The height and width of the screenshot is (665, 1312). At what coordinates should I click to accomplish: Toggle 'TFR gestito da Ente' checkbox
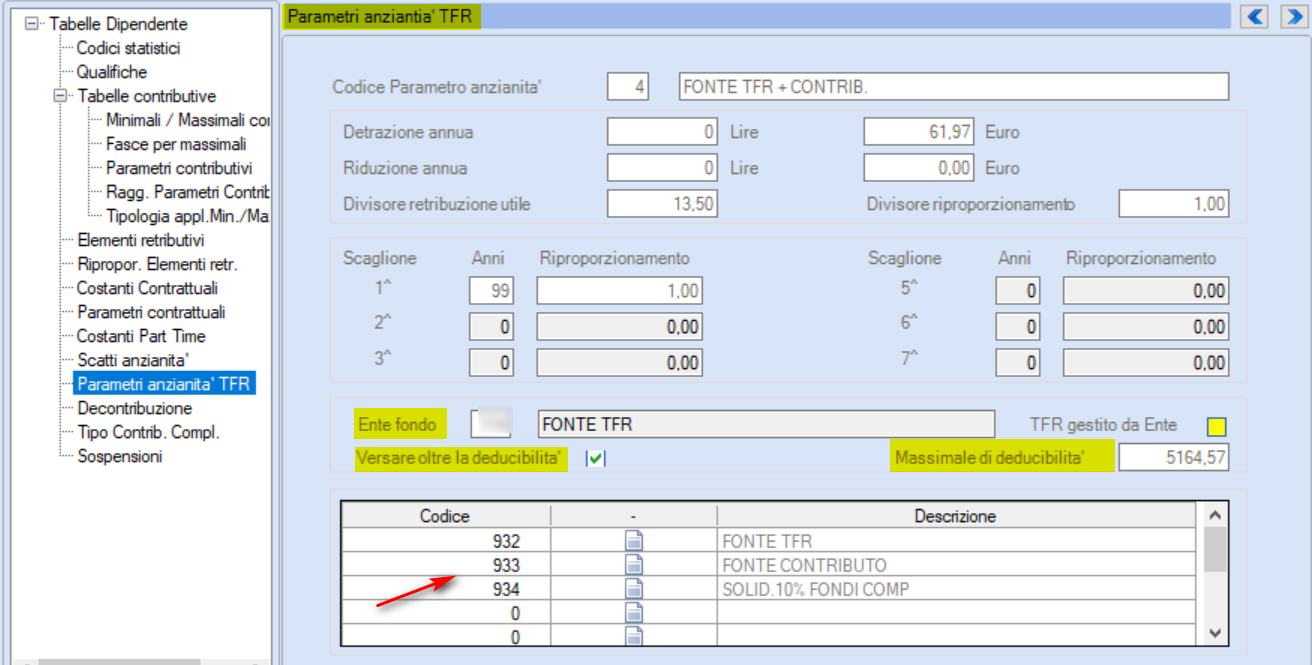(x=1216, y=427)
